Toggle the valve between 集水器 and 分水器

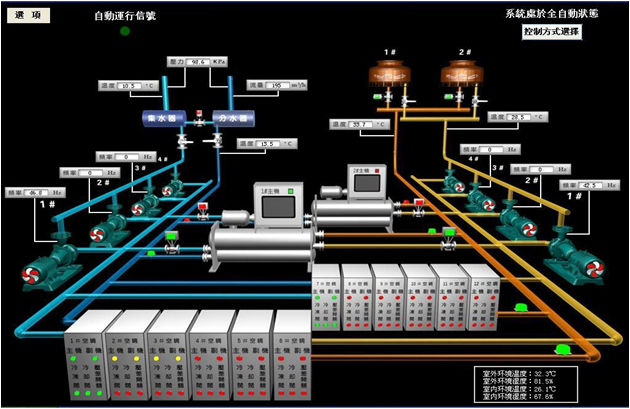pos(198,115)
